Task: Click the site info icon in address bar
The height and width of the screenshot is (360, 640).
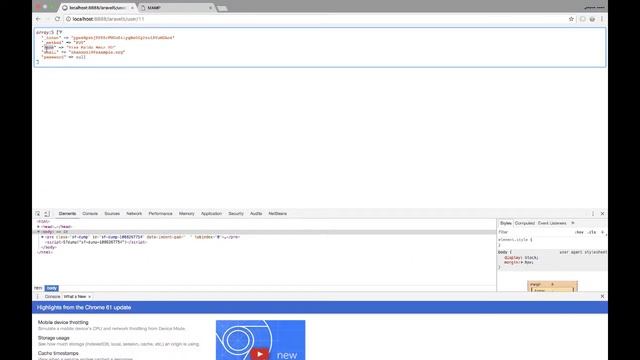Action: 68,19
